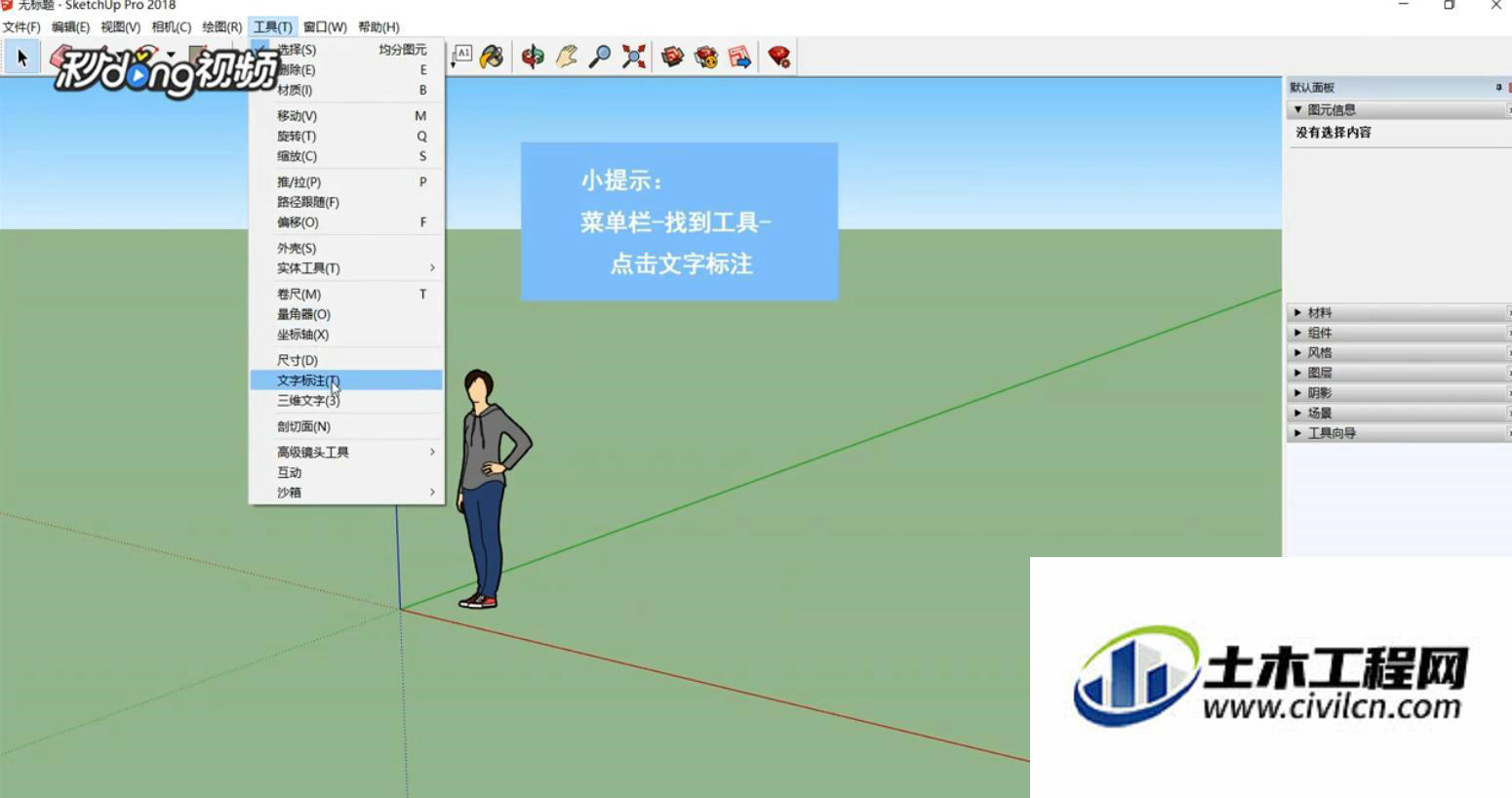Choose 偏移(O) menu entry
This screenshot has width=1512, height=798.
346,222
